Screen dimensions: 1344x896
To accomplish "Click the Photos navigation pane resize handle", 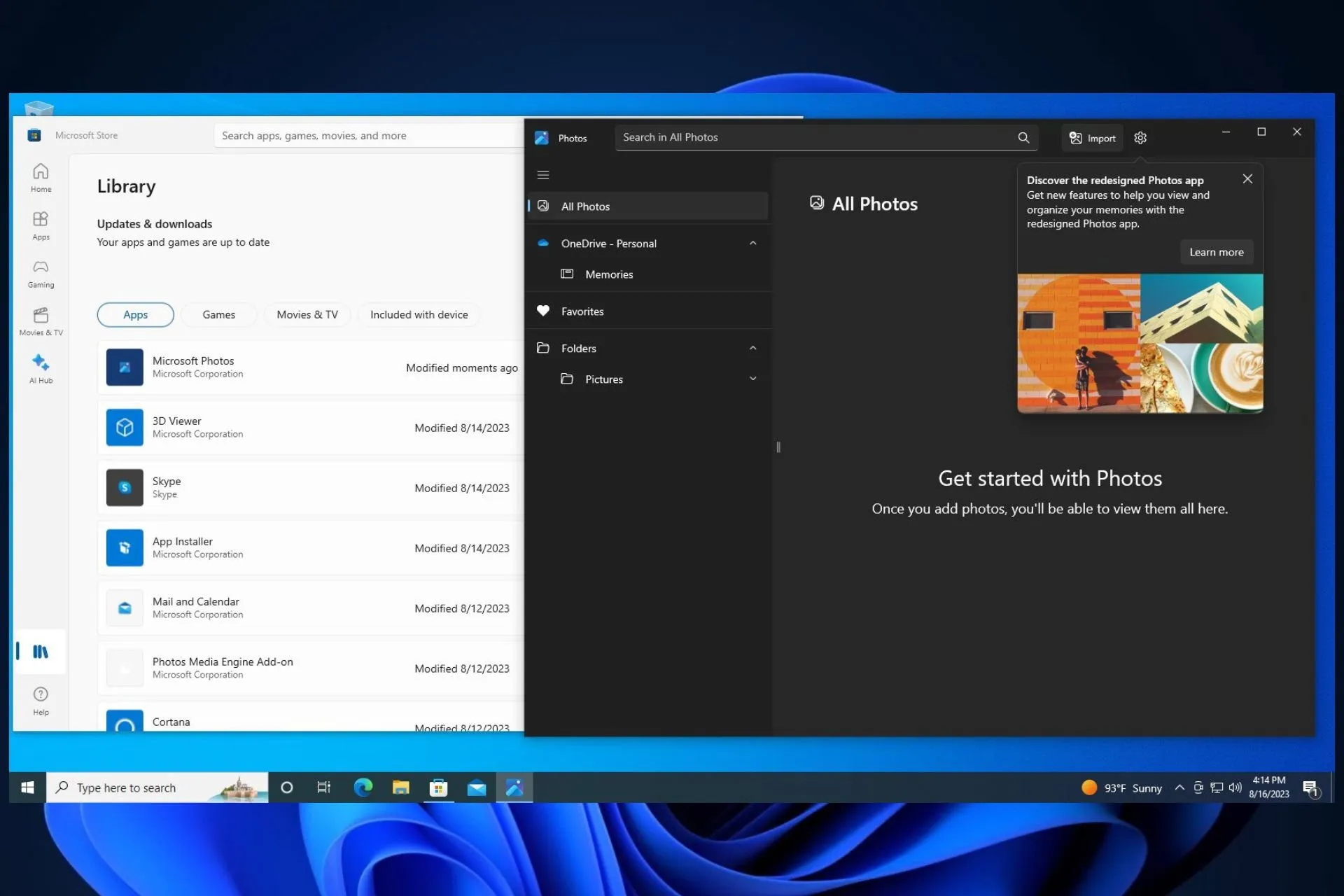I will click(778, 447).
